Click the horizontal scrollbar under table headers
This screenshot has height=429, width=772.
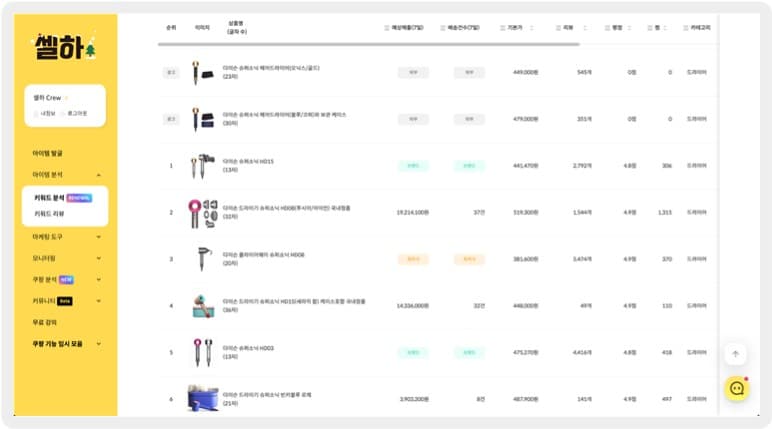368,44
